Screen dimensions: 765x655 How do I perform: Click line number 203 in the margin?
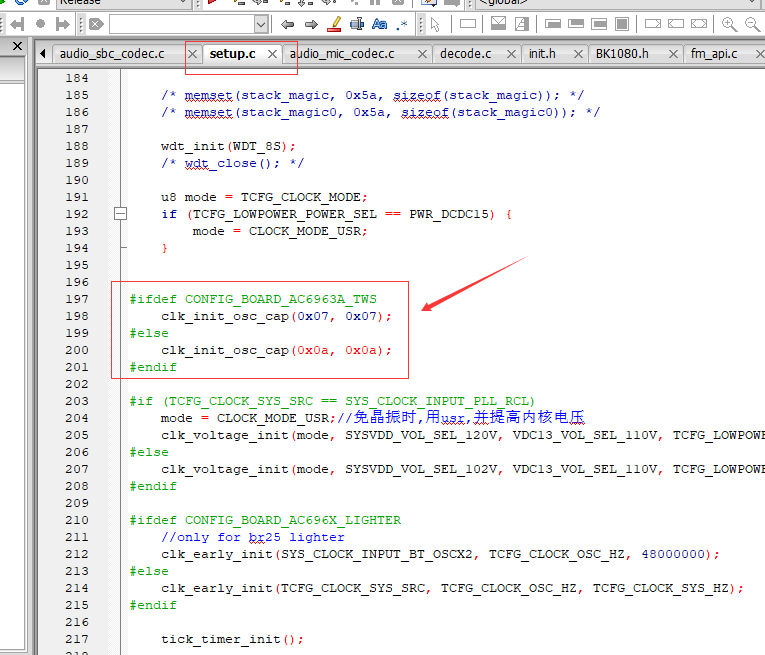[x=77, y=401]
